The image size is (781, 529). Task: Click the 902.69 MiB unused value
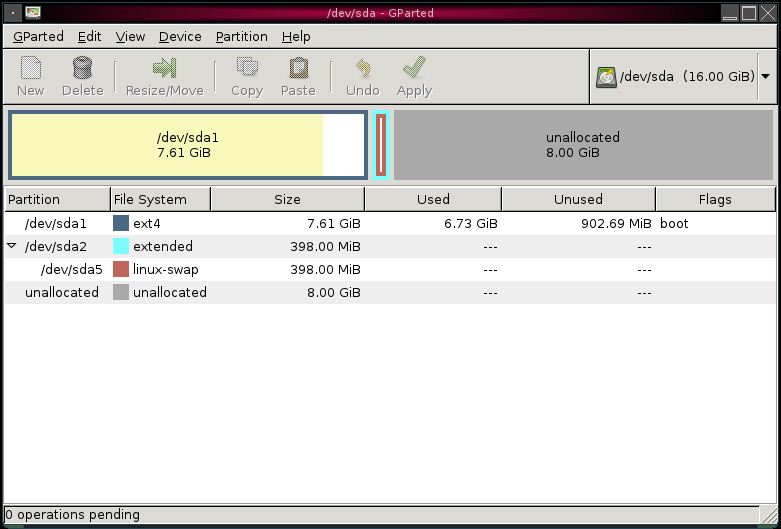click(x=616, y=224)
